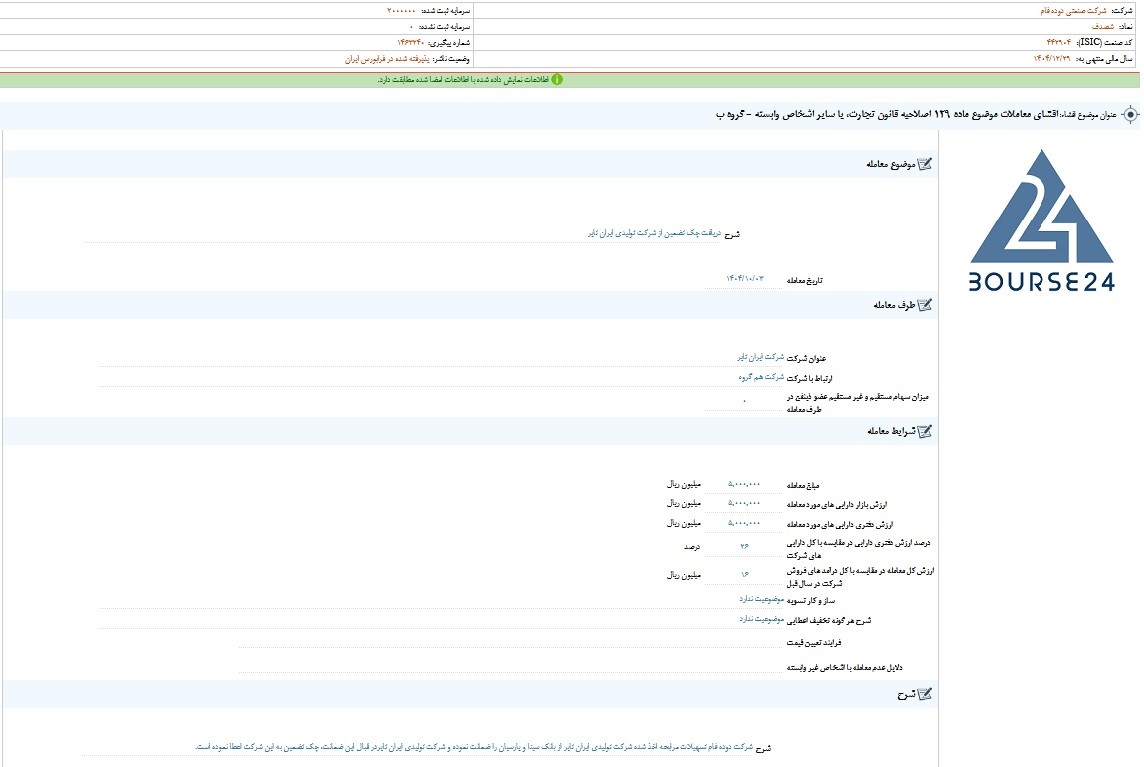Viewport: 1144px width, 767px height.
Task: Select the value in ارزش دفتری دارایی های مورد معامله row
Action: [x=744, y=523]
